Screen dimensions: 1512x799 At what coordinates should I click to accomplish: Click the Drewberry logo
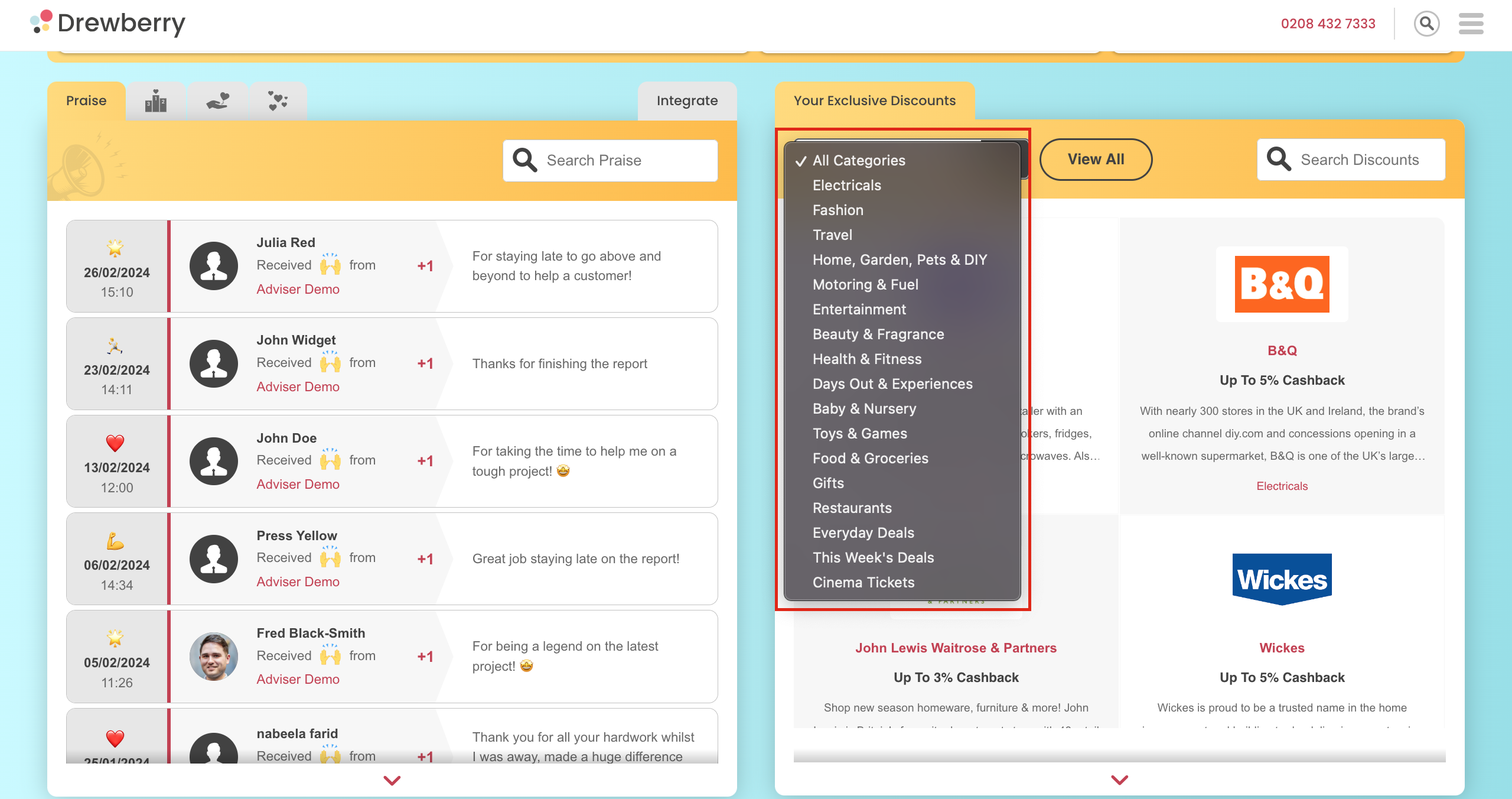coord(108,24)
